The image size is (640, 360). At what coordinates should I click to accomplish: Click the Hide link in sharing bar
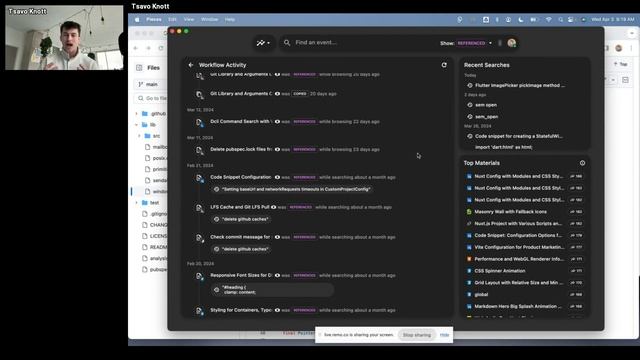[x=444, y=335]
